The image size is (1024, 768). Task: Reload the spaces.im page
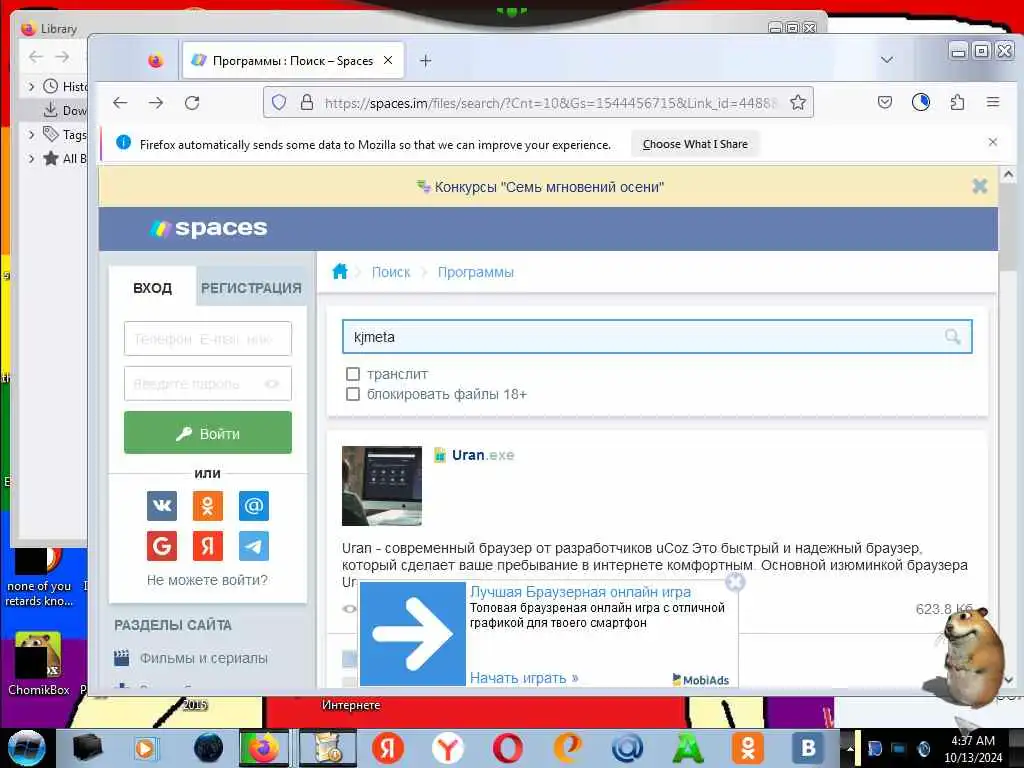[x=191, y=103]
